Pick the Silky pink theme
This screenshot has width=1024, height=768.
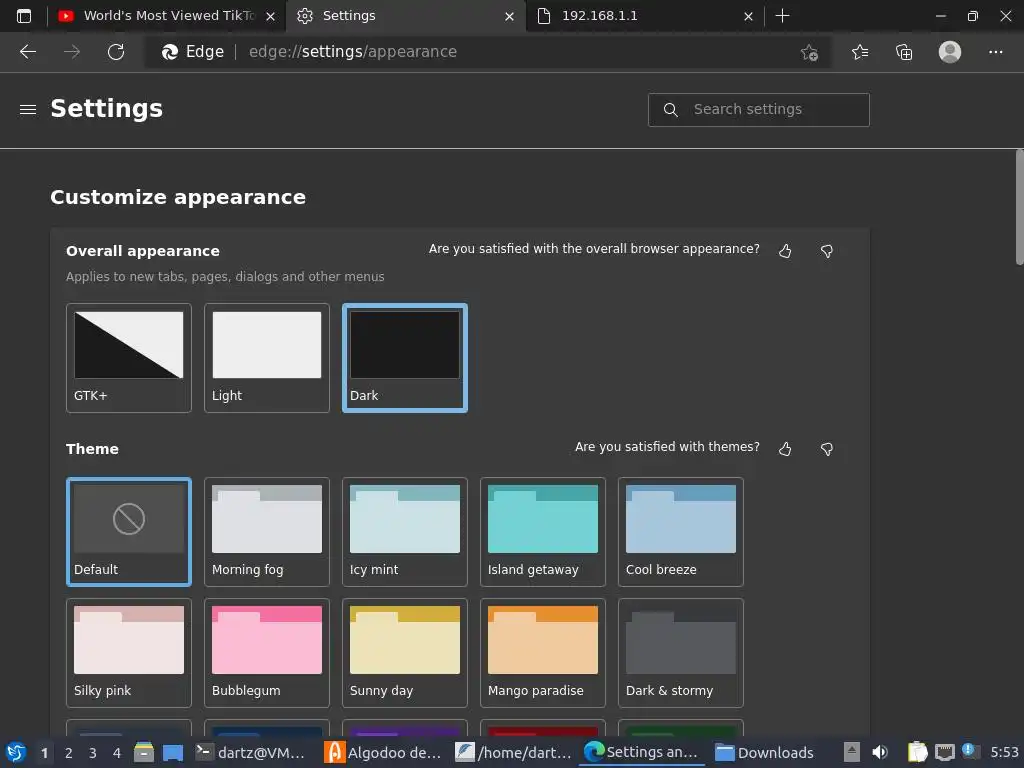[x=129, y=653]
